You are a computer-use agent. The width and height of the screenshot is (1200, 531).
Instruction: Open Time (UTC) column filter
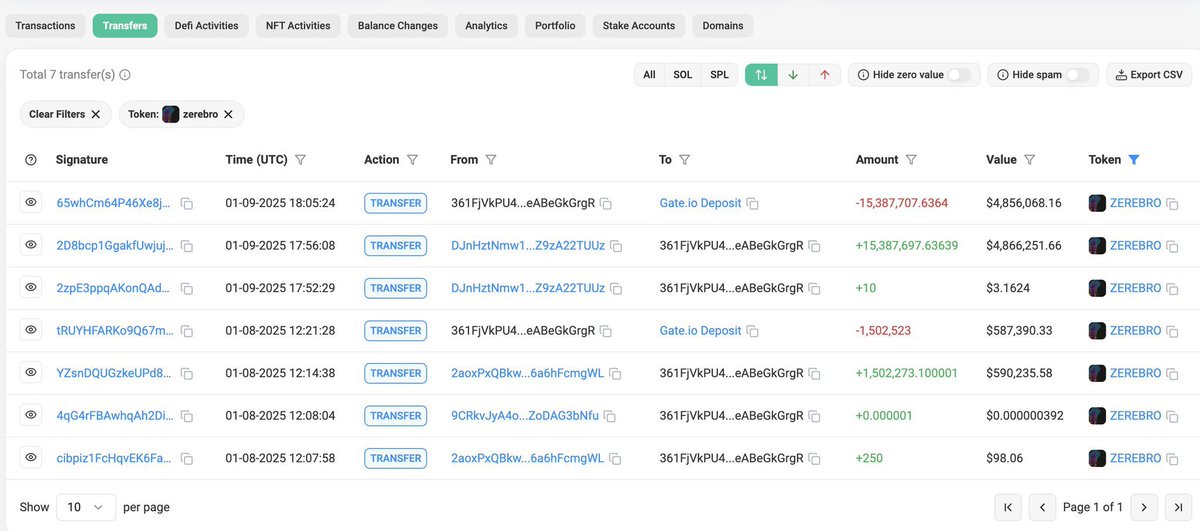[301, 160]
